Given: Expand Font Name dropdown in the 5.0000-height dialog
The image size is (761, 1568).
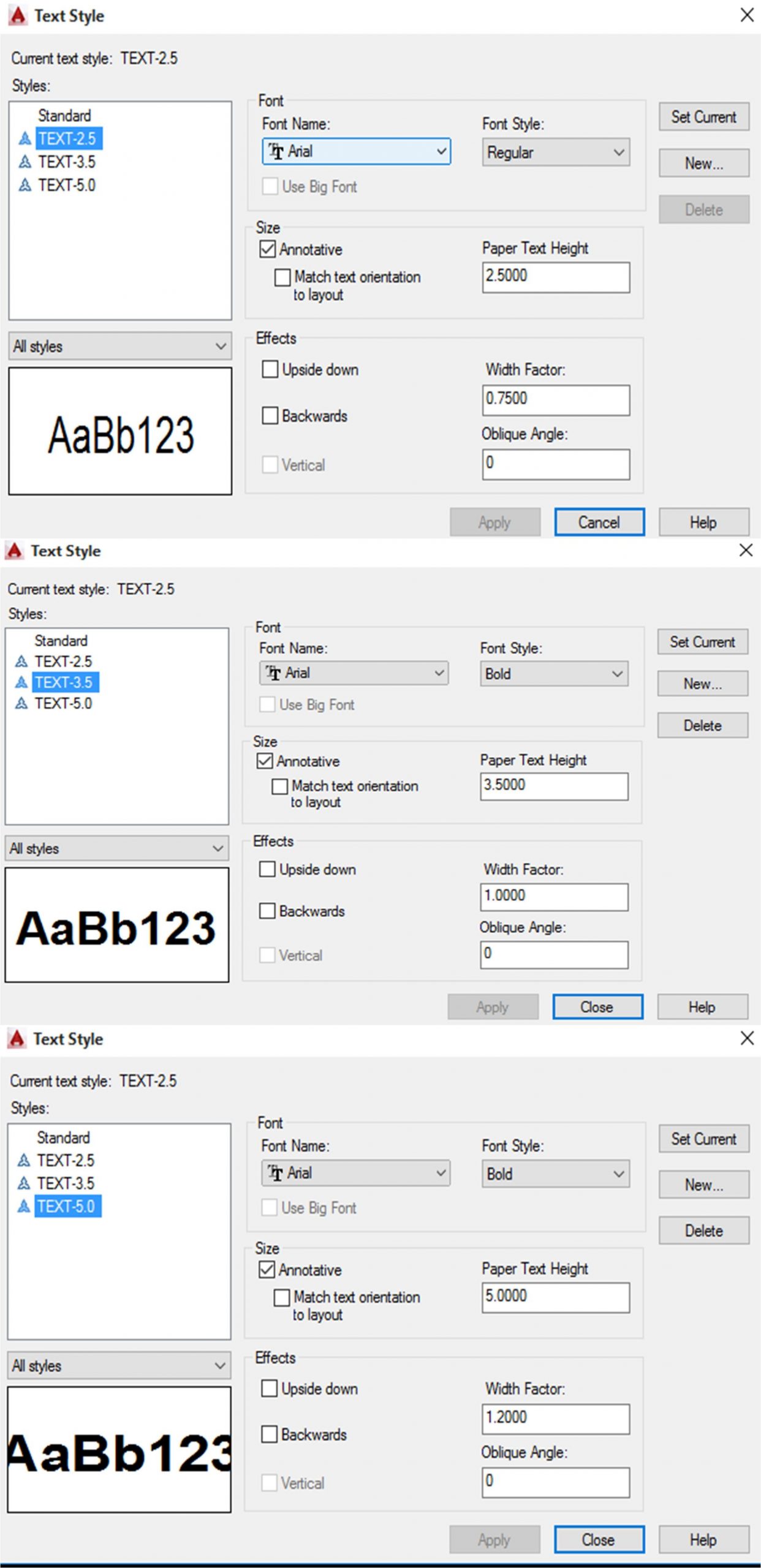Looking at the screenshot, I should click(x=355, y=1173).
